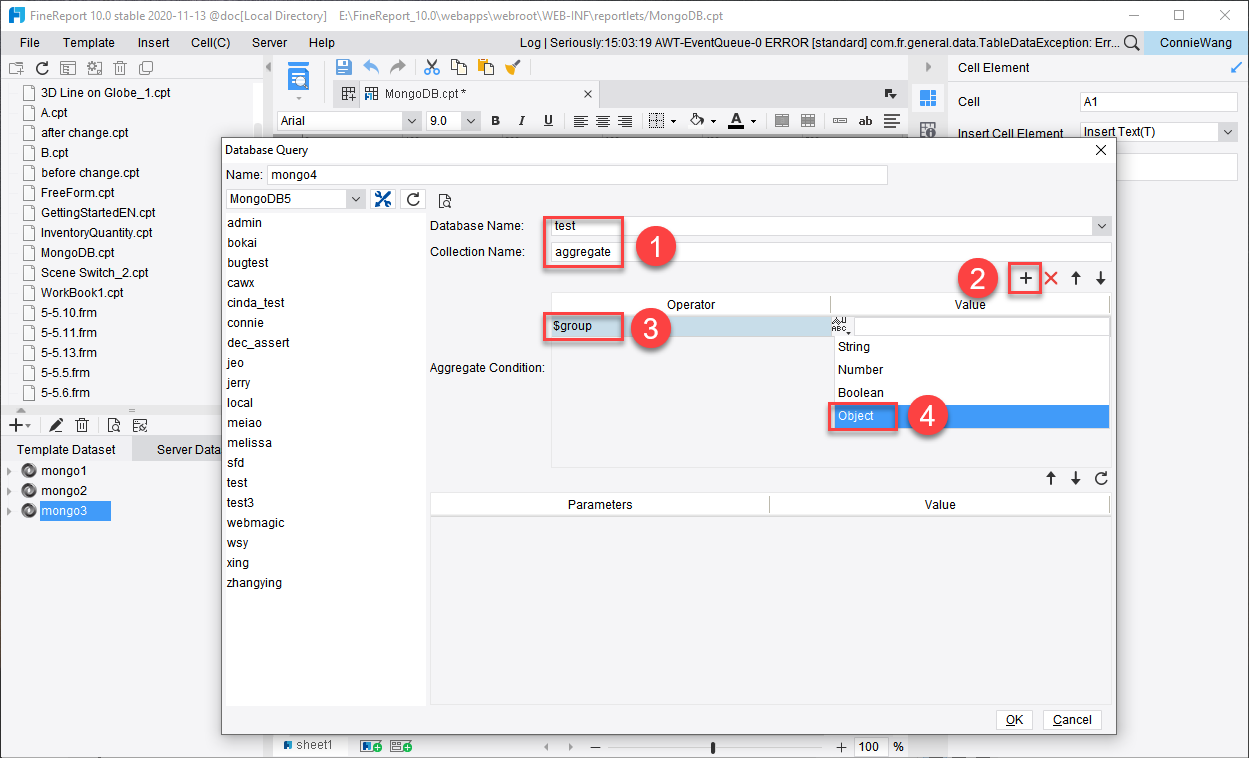Click the format painter brush icon
This screenshot has width=1249, height=758.
tap(513, 66)
